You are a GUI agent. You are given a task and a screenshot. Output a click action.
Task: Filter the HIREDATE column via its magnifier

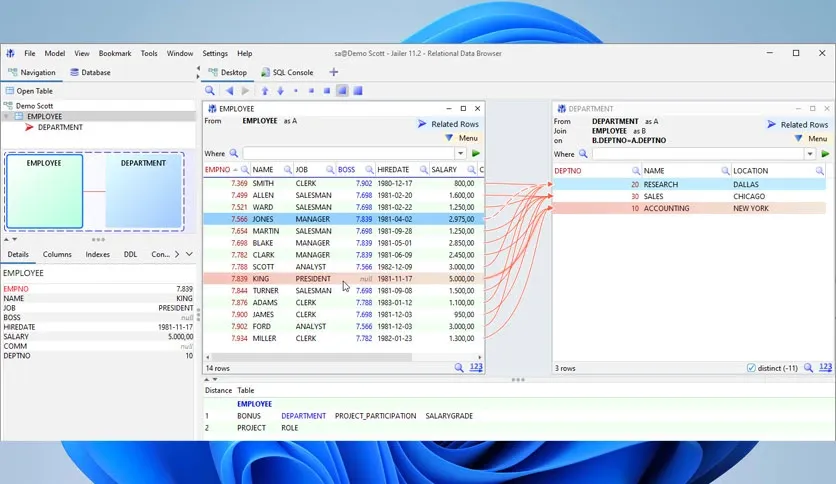pos(424,170)
